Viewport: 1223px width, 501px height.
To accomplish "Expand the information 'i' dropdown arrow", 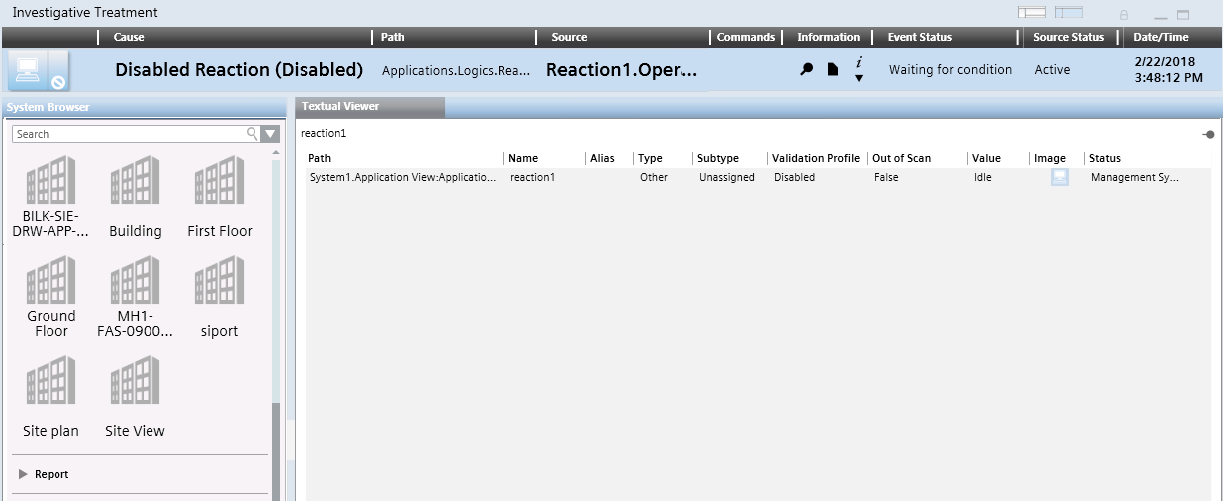I will pyautogui.click(x=858, y=78).
